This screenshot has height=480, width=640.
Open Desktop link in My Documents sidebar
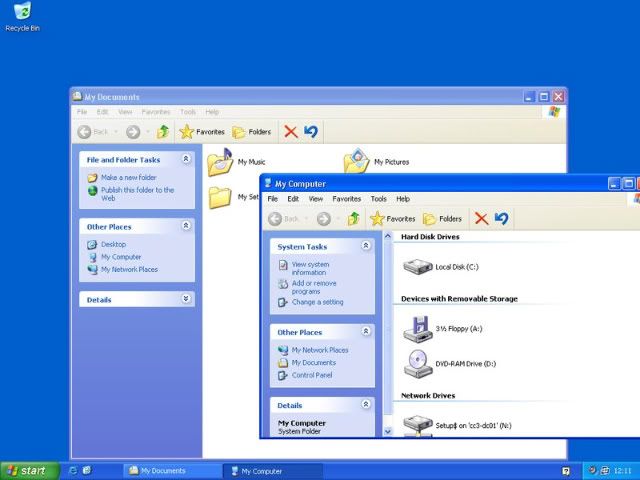113,244
